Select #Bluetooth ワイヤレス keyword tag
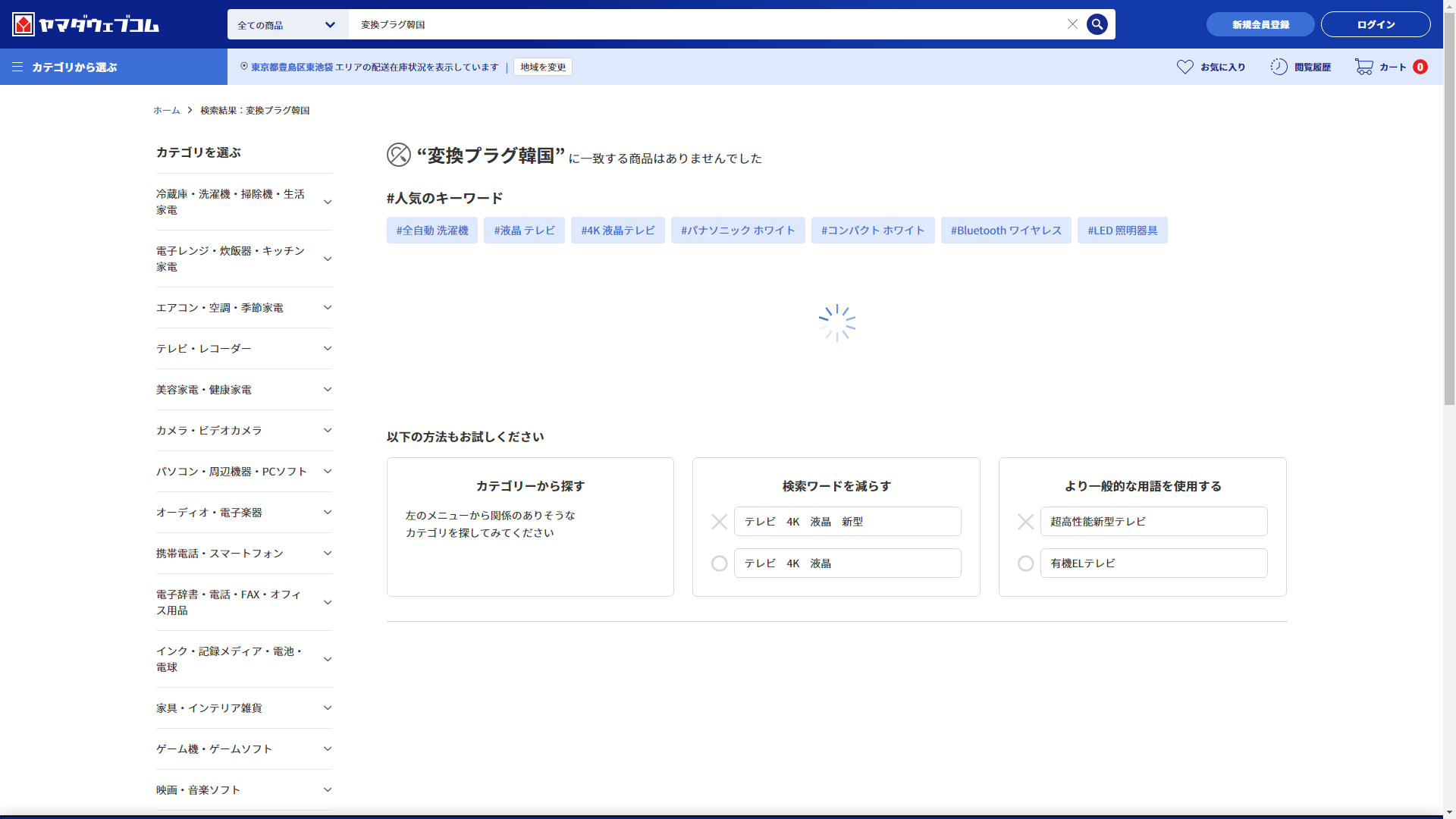 coord(1006,231)
